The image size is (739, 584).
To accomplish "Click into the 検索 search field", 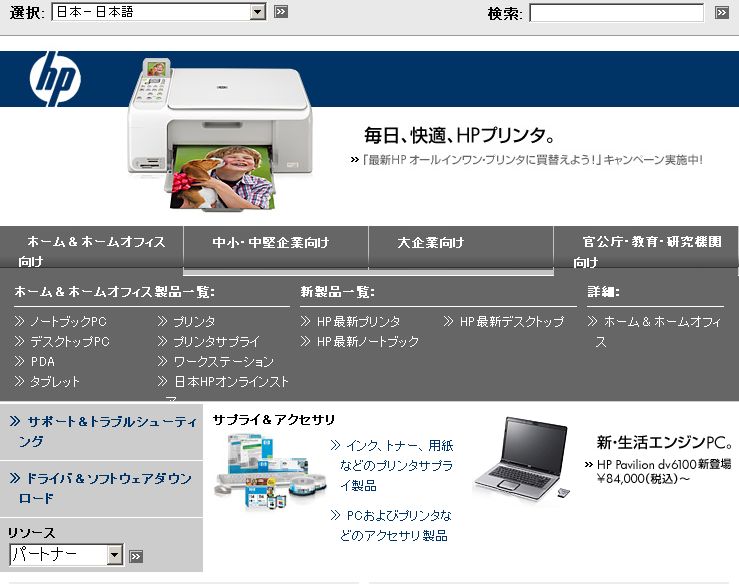I will tap(616, 13).
